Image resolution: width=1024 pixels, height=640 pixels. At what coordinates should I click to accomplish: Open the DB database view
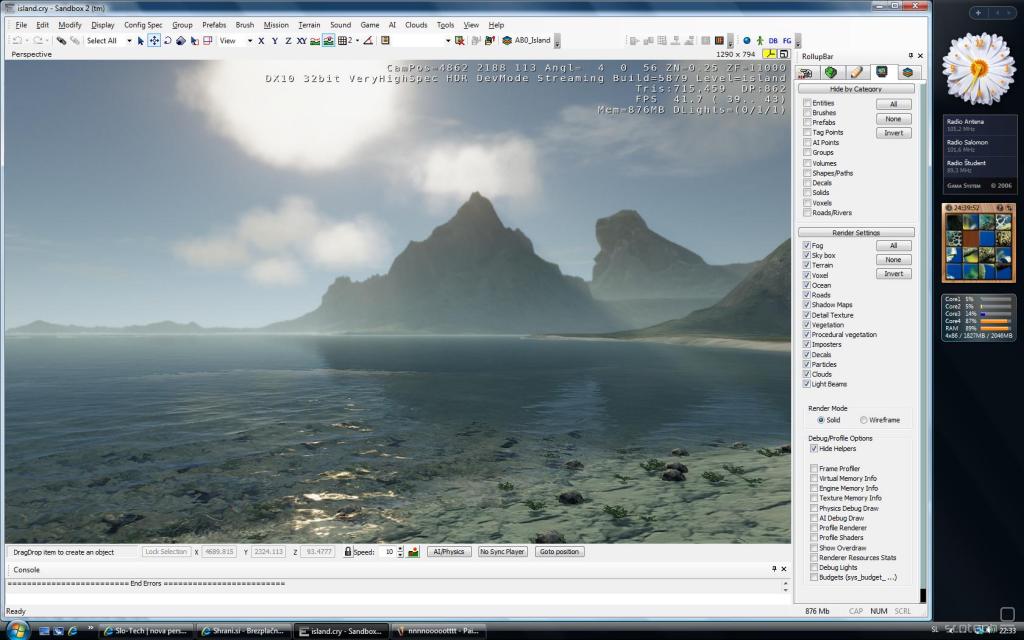coord(773,40)
